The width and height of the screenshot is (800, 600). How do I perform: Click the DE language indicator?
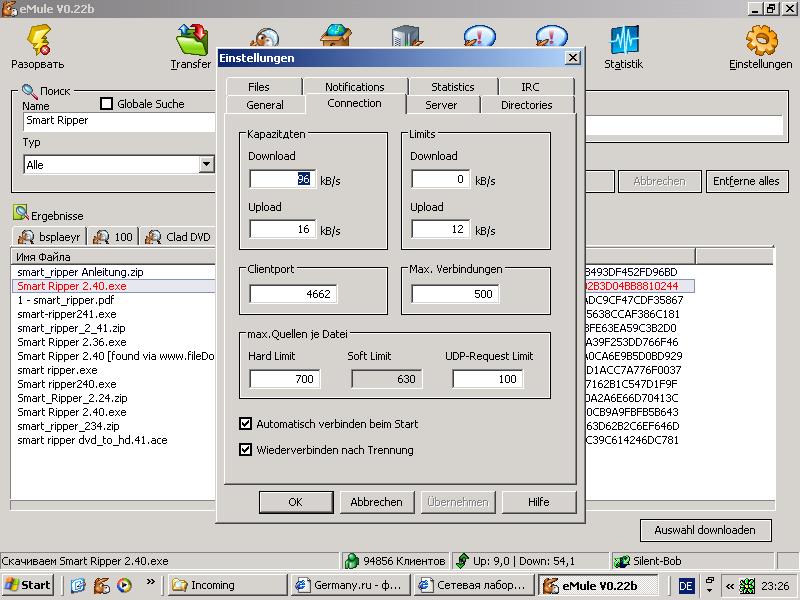[x=686, y=585]
